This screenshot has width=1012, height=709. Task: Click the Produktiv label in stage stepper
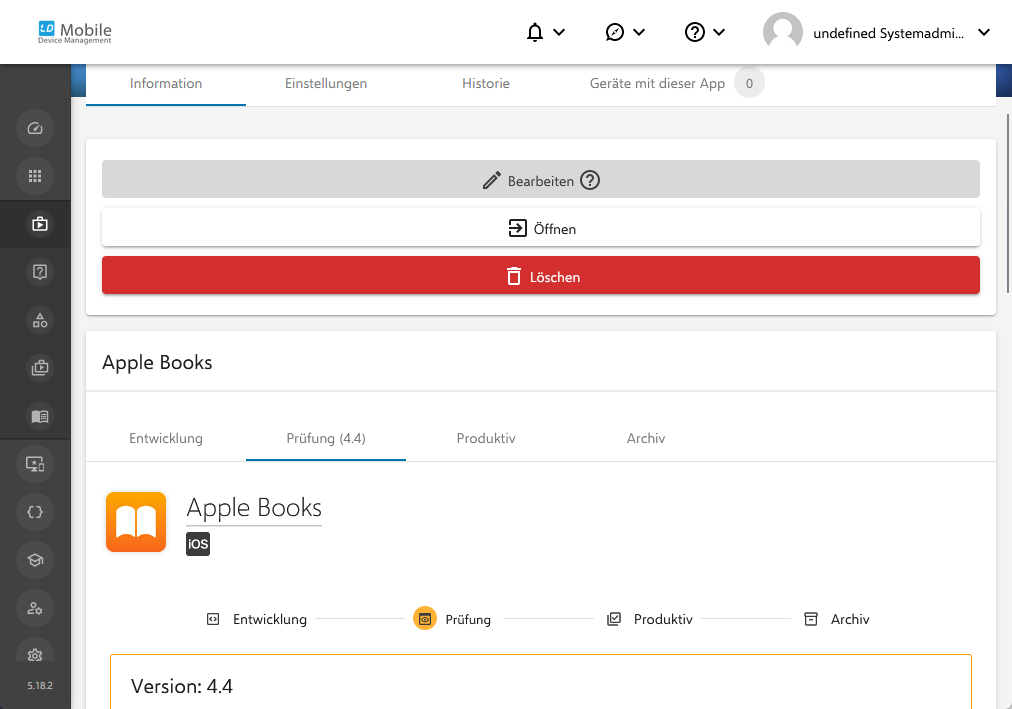(663, 619)
